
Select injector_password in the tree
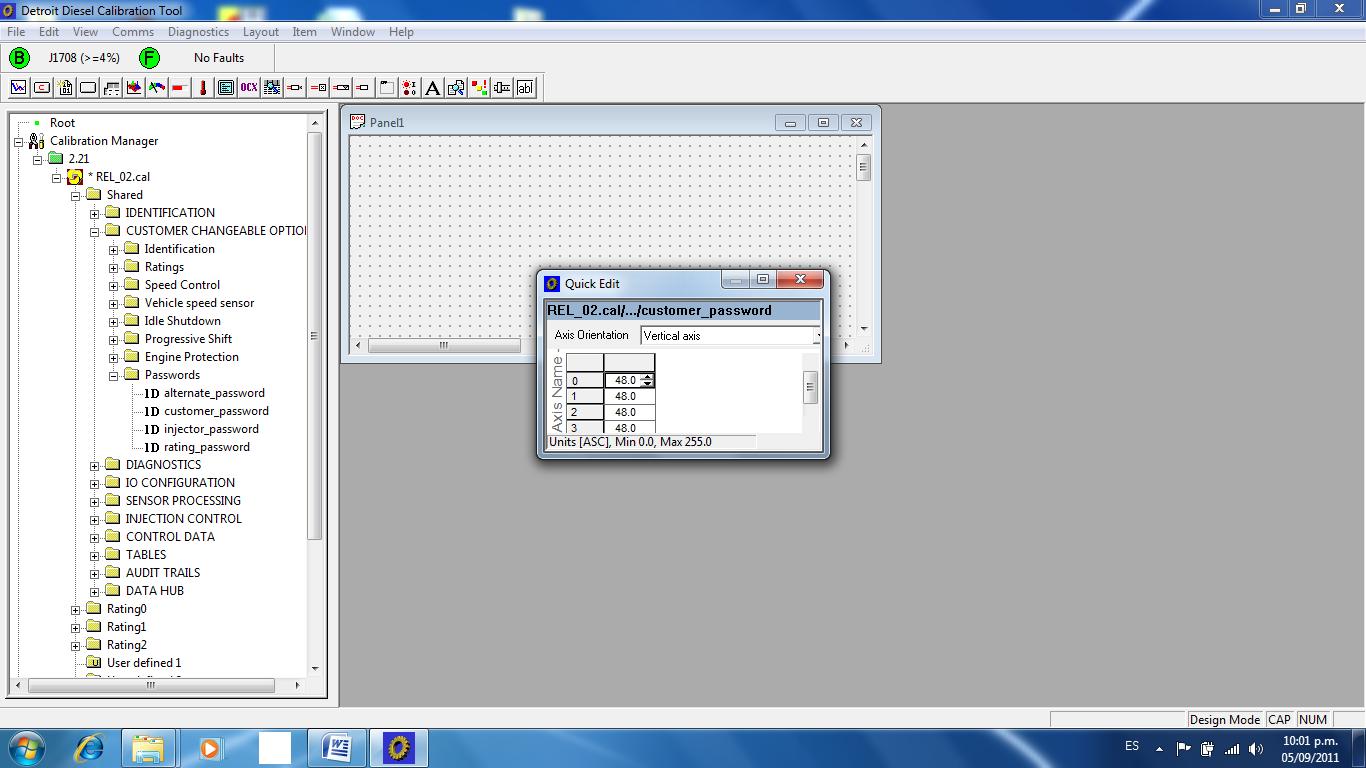tap(211, 429)
